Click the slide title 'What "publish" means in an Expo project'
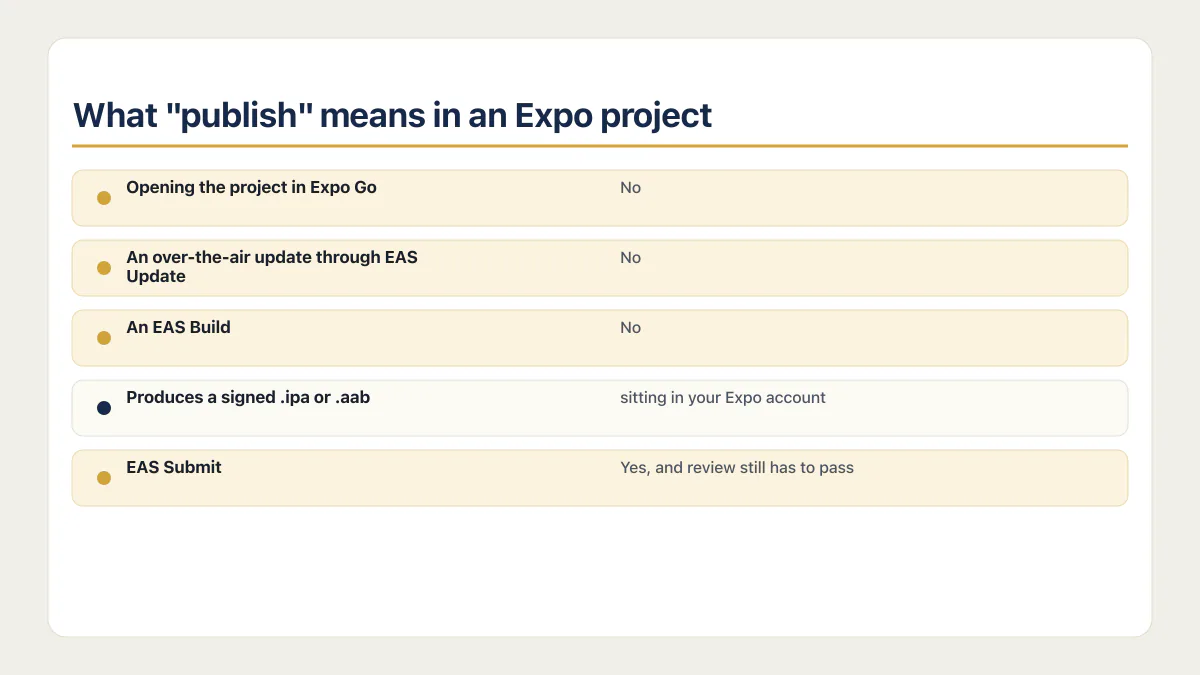 [392, 115]
